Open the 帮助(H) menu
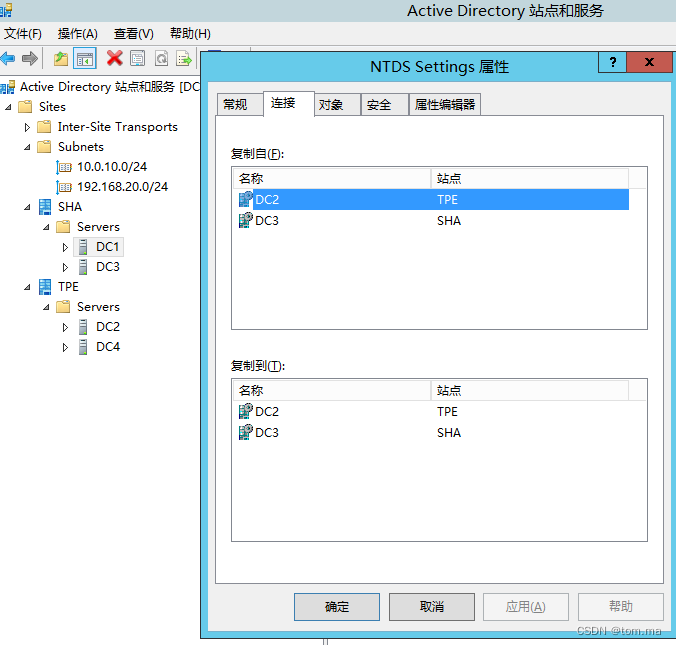The width and height of the screenshot is (676, 645). point(190,34)
